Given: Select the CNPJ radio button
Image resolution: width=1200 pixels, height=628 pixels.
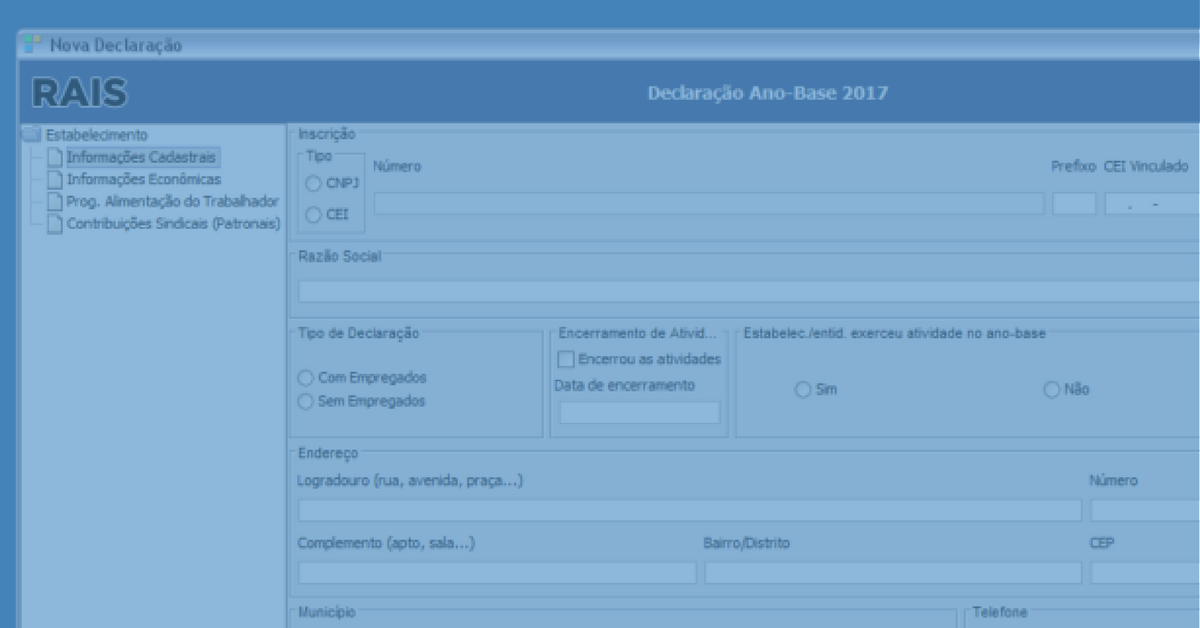Looking at the screenshot, I should pos(313,184).
